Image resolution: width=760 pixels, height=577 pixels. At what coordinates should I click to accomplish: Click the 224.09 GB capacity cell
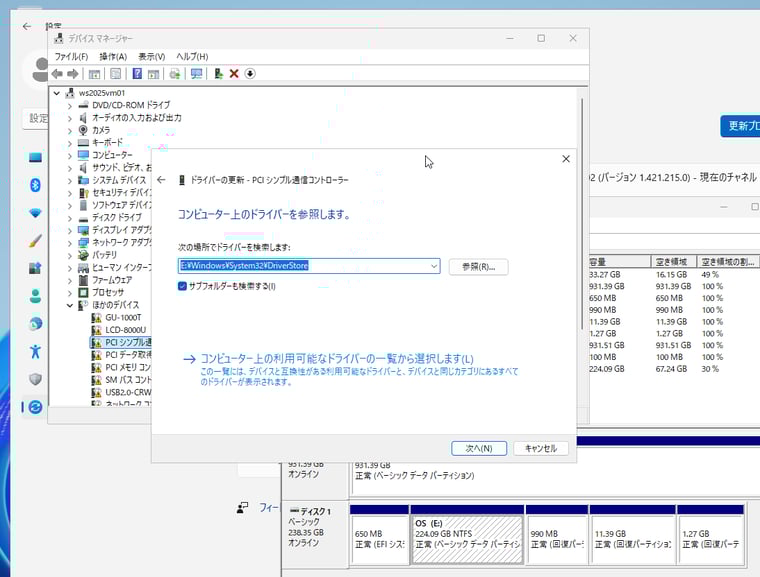[x=605, y=369]
